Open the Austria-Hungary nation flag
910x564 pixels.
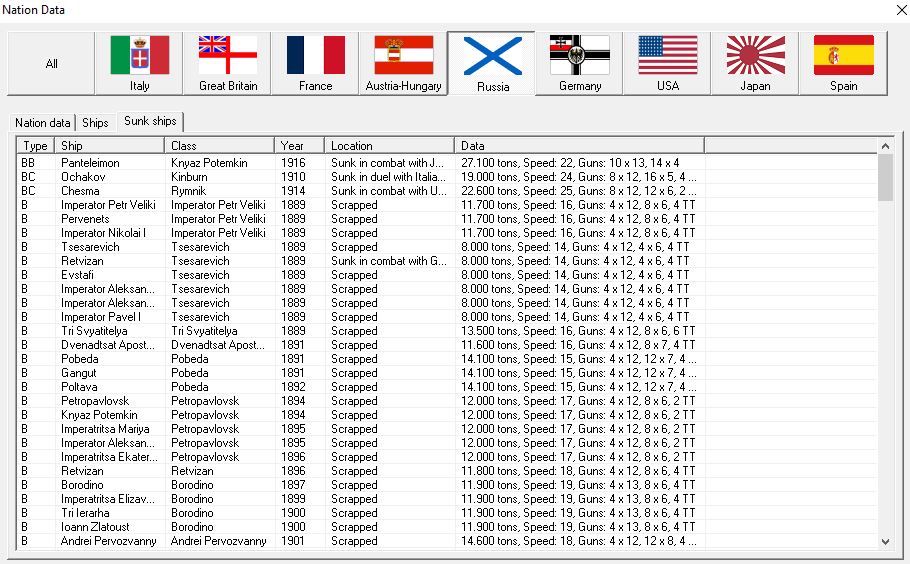click(403, 63)
